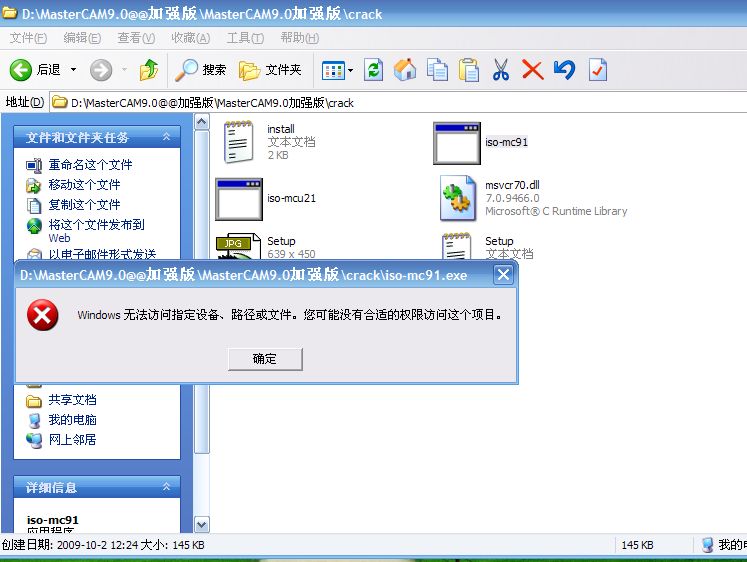
Task: Open 我的电脑 in Other Places
Action: pos(72,420)
